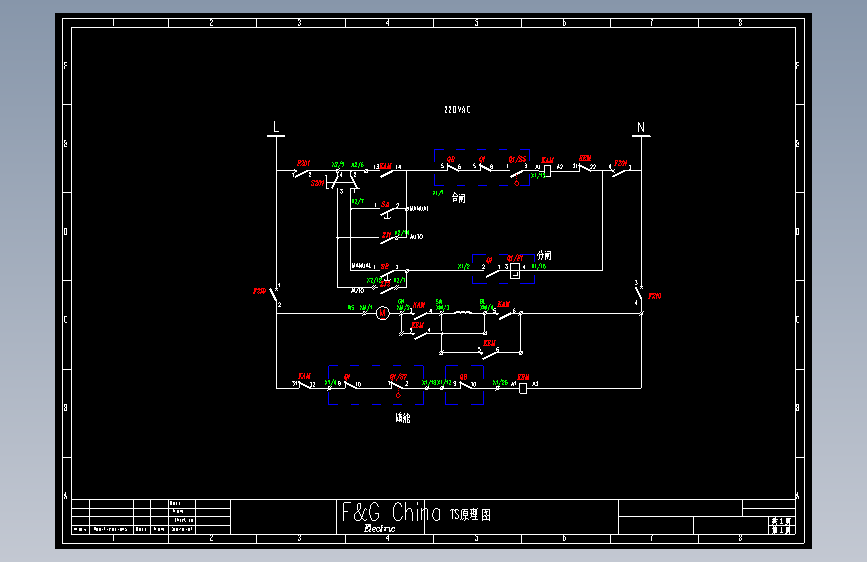The height and width of the screenshot is (562, 867).
Task: Select the blue dashed box around 分闸 circuit
Action: pyautogui.click(x=503, y=269)
